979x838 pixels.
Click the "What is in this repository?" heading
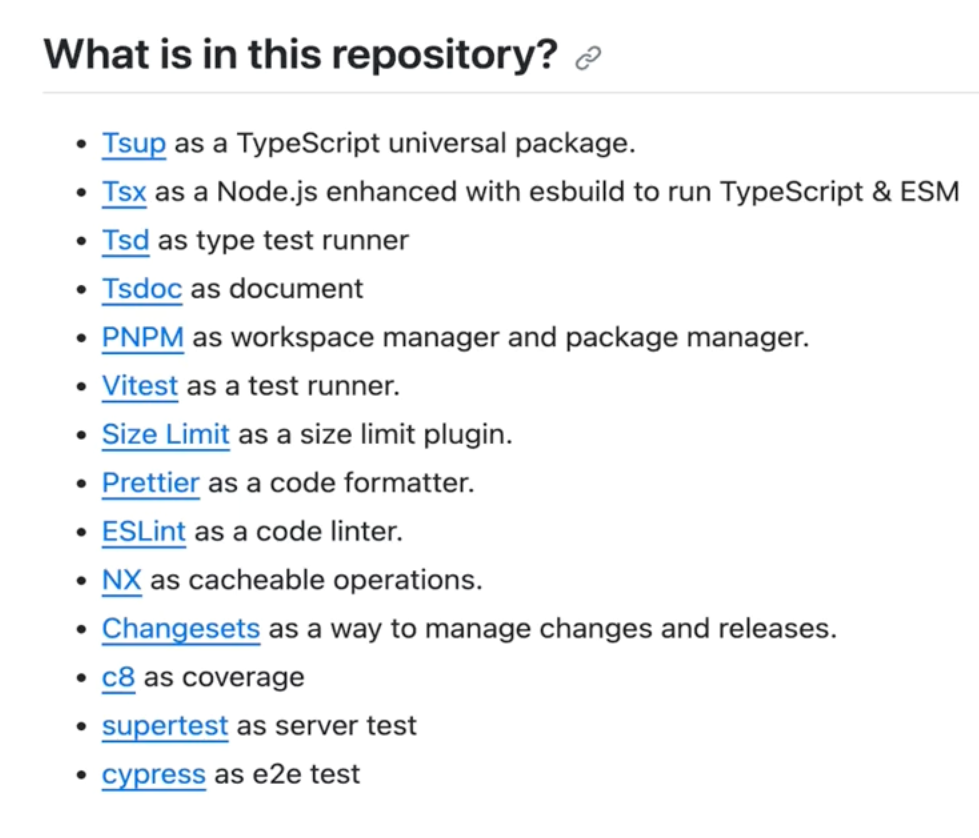[x=300, y=54]
